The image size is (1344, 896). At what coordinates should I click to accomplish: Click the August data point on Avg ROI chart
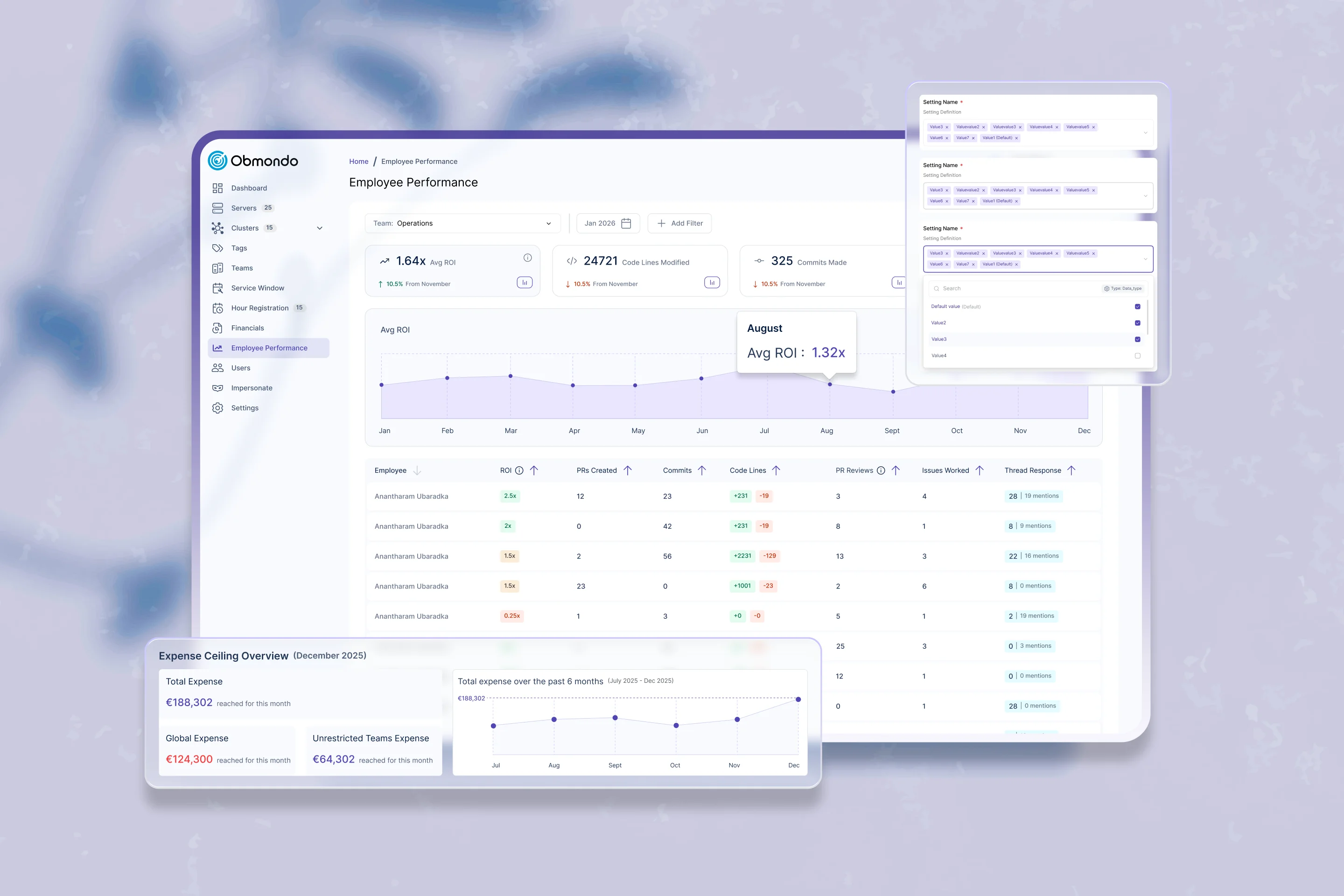[x=830, y=385]
